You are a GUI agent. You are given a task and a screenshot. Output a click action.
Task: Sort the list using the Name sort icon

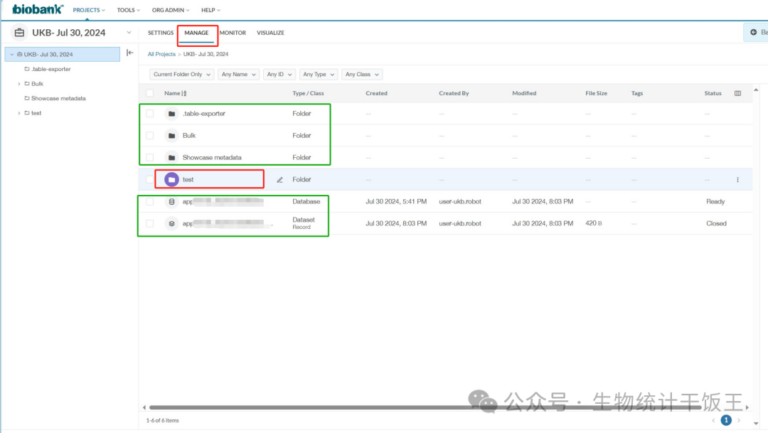pos(184,93)
